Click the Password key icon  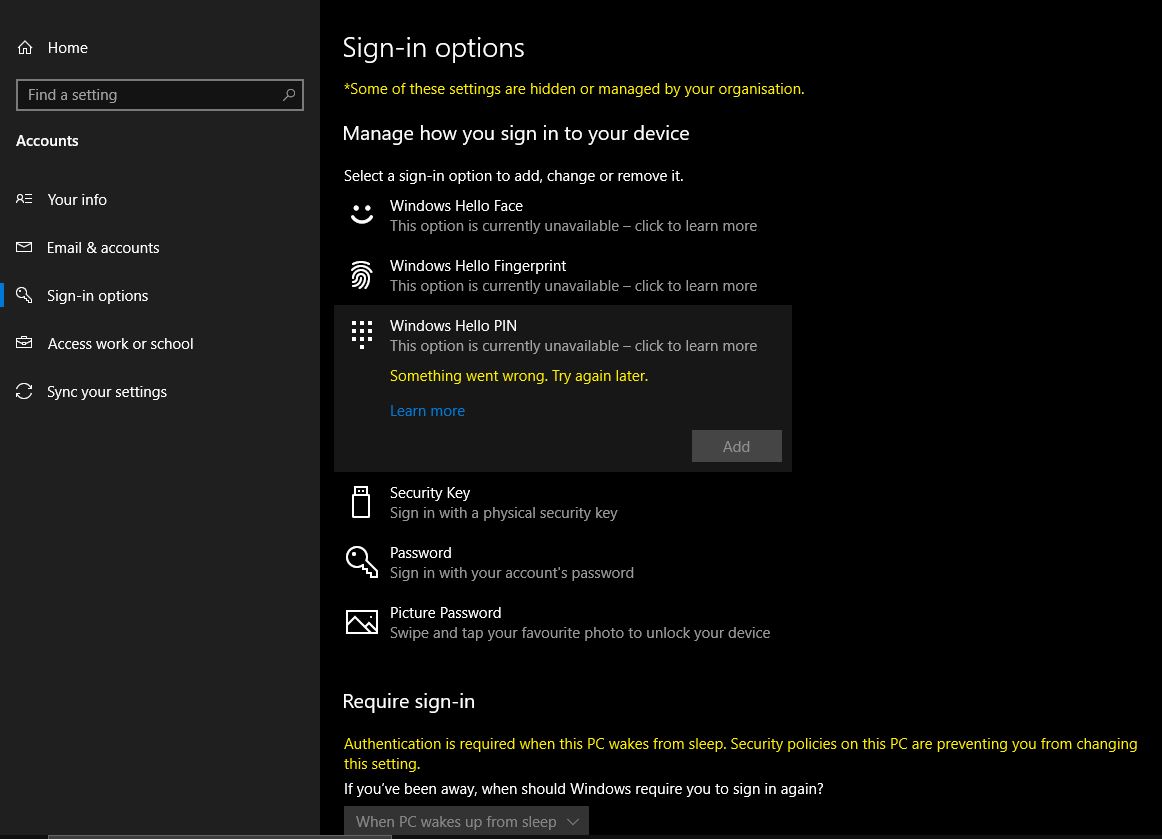tap(362, 562)
